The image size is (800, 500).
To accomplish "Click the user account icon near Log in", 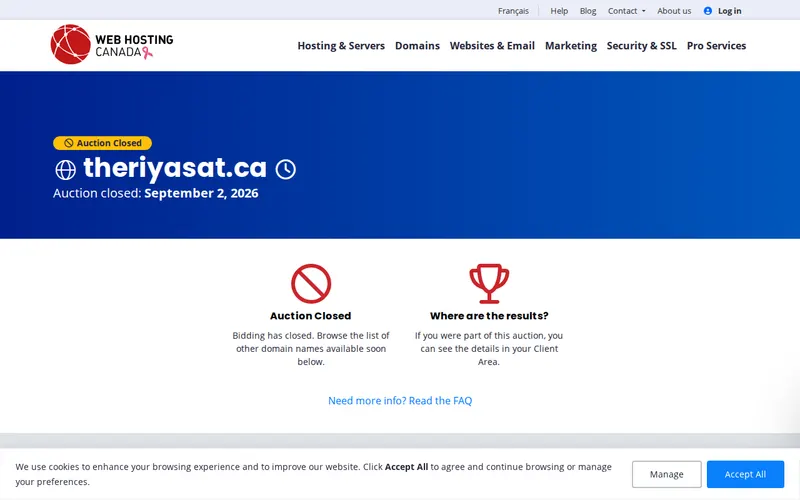I will click(708, 11).
